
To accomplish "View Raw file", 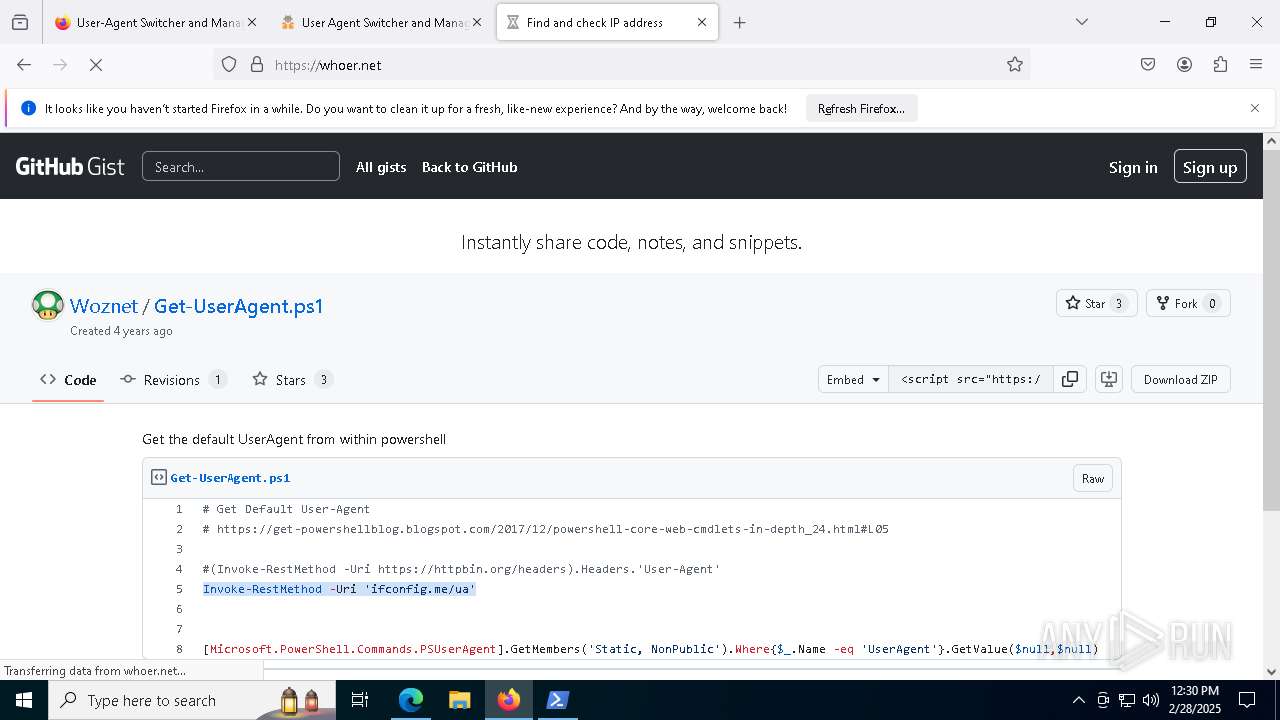I will pyautogui.click(x=1093, y=478).
